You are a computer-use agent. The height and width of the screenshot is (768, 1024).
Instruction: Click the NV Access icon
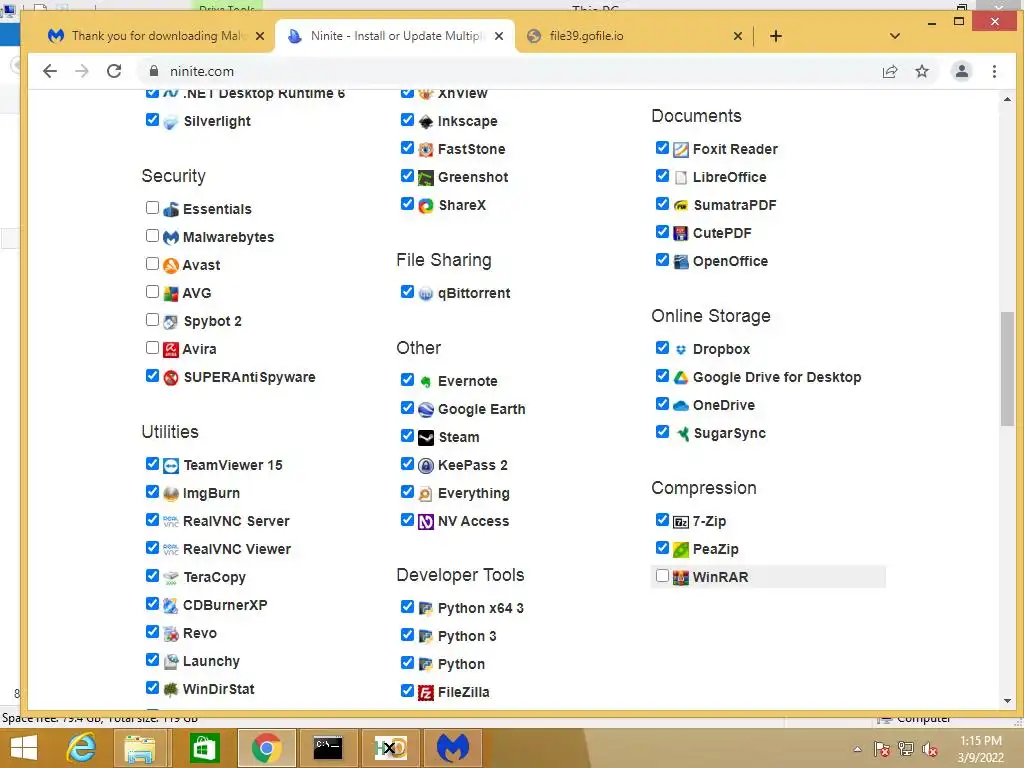coord(426,522)
